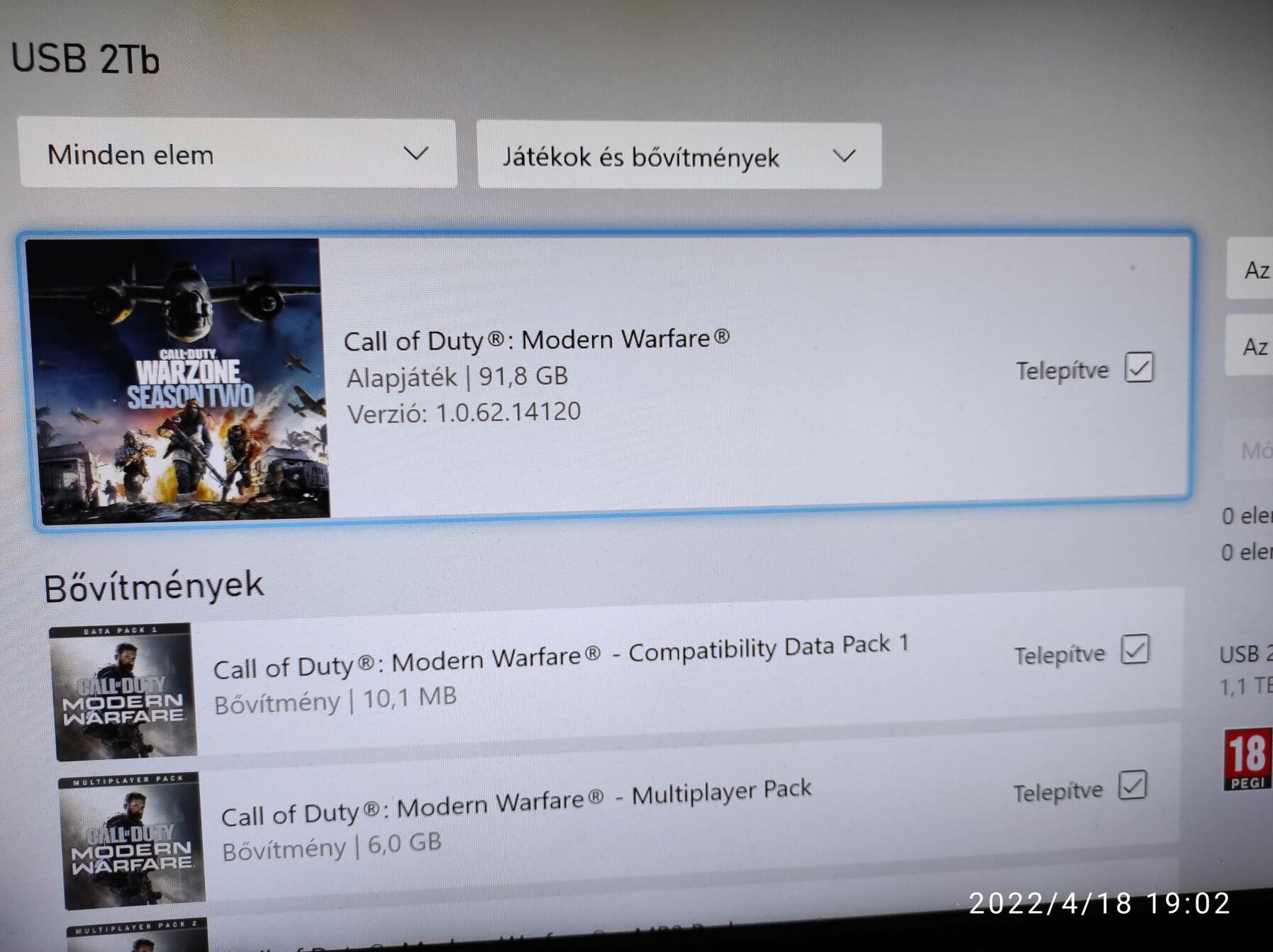This screenshot has height=952, width=1273.
Task: Click the 'USB 2Tb' drive title
Action: pyautogui.click(x=85, y=58)
